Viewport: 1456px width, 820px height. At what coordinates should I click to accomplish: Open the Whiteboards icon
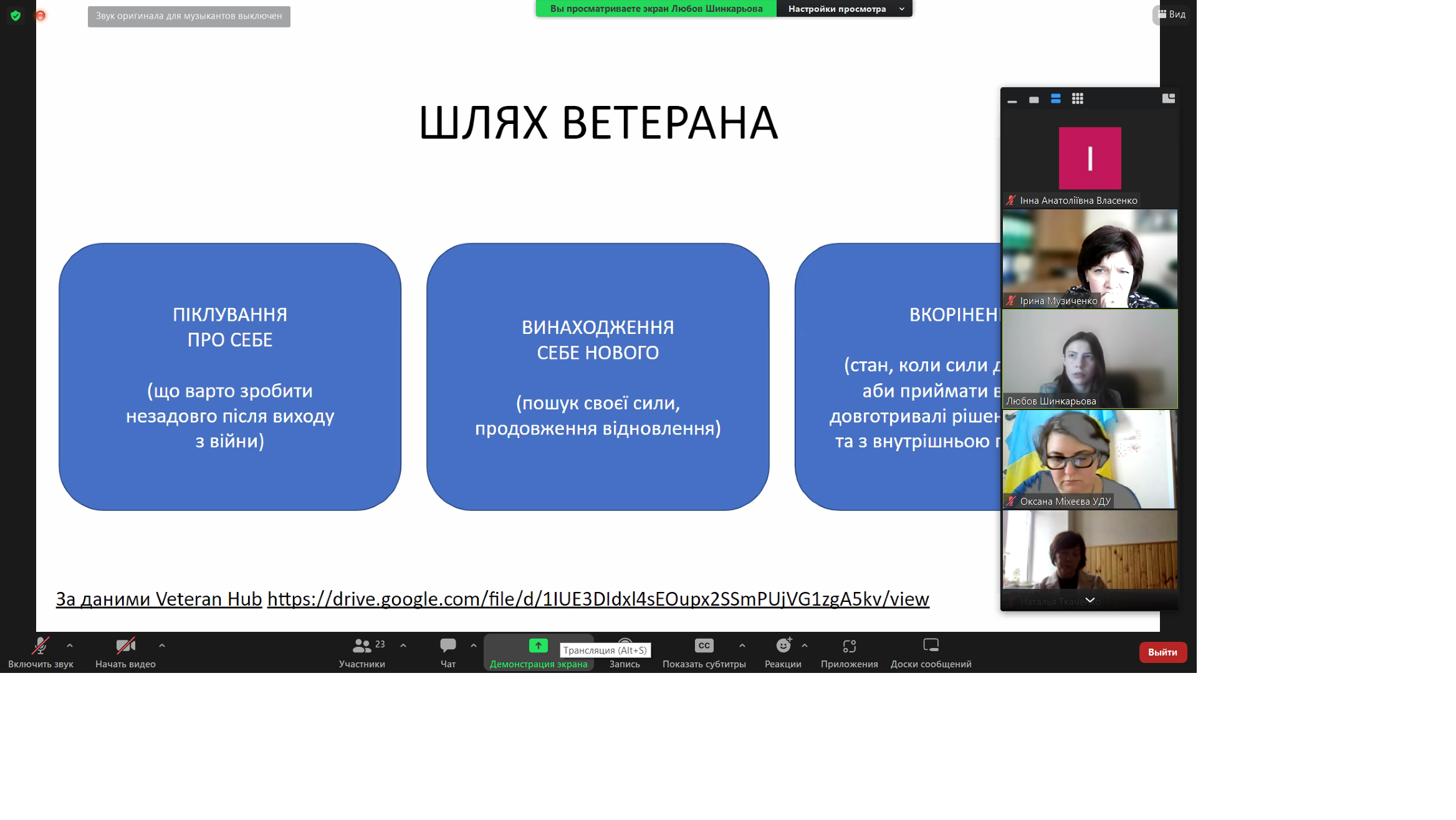tap(931, 646)
